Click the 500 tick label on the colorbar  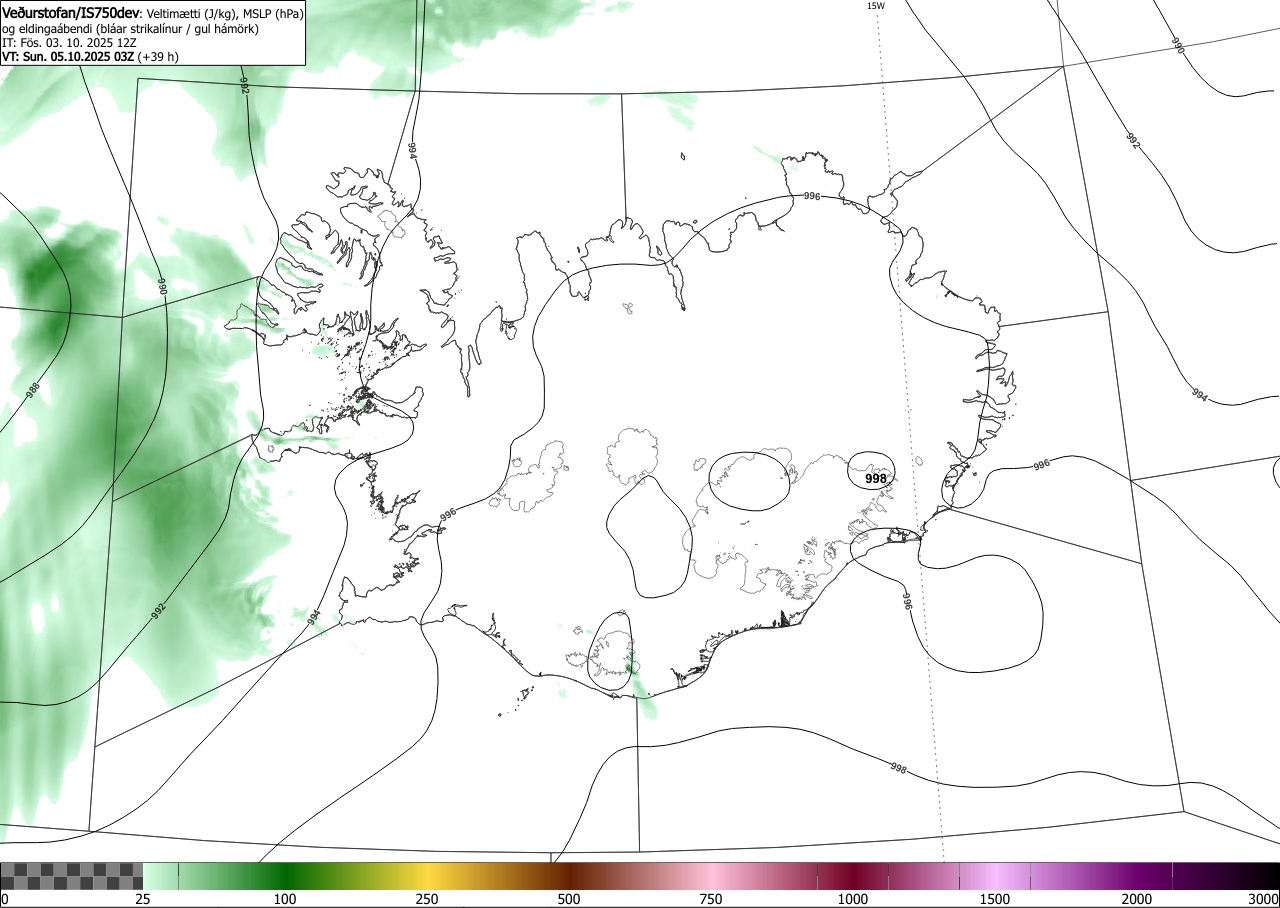pyautogui.click(x=569, y=899)
